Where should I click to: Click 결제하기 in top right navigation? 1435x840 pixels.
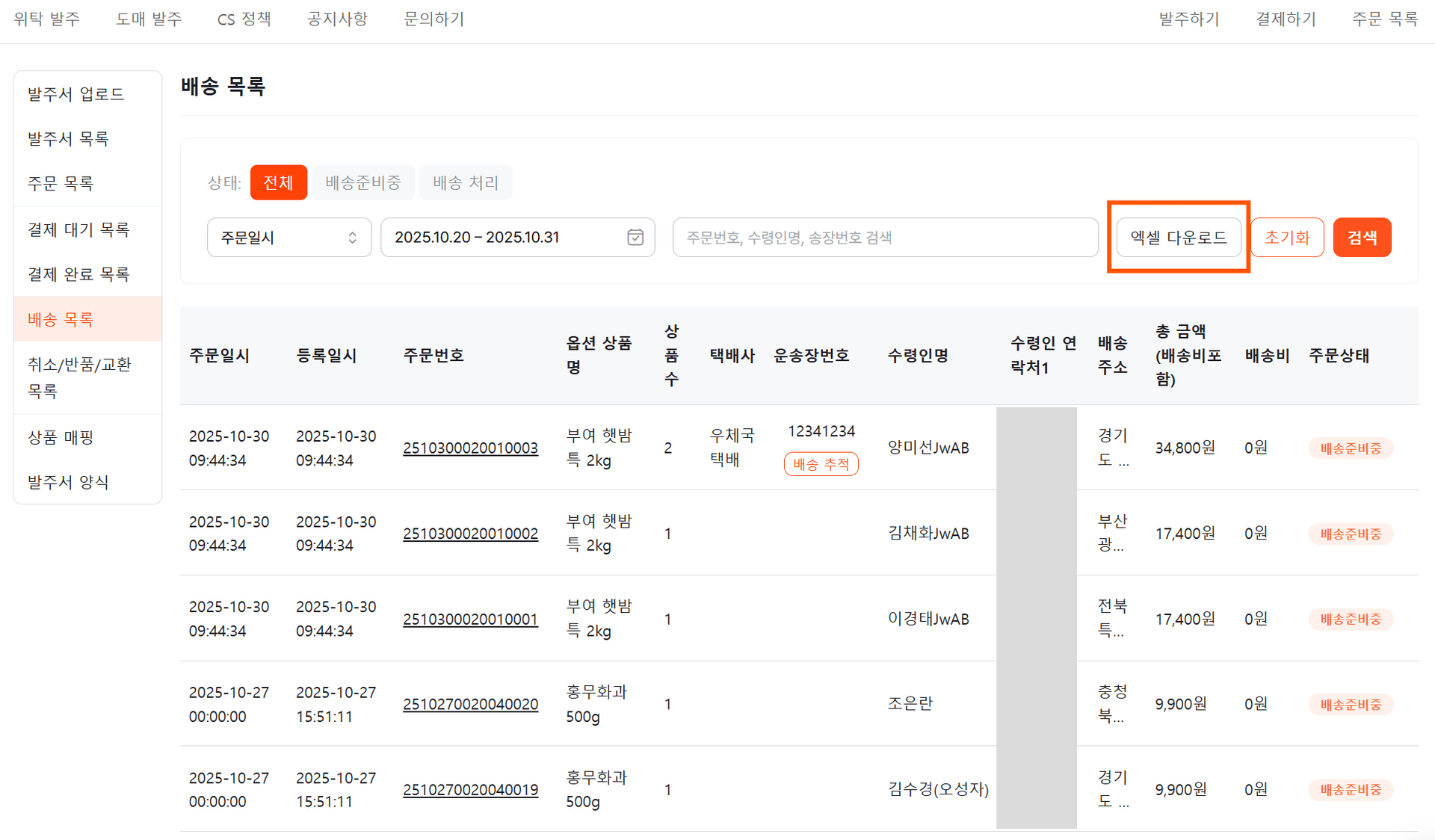pyautogui.click(x=1285, y=19)
